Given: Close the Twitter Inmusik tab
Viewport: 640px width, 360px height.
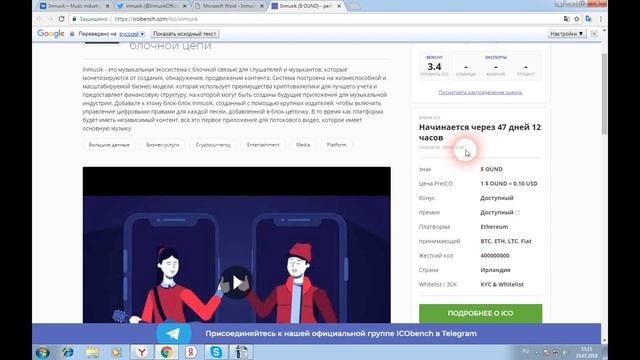Looking at the screenshot, I should click(x=184, y=6).
